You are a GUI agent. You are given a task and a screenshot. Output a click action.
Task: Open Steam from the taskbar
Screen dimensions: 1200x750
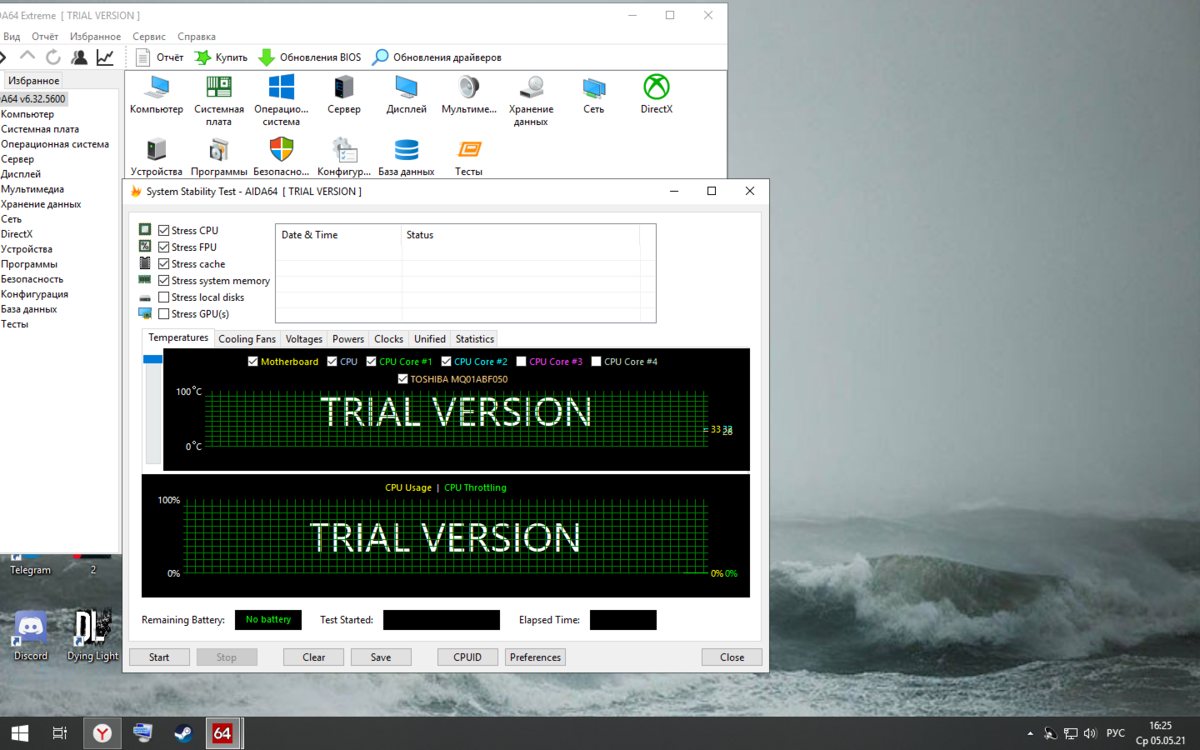pos(183,733)
